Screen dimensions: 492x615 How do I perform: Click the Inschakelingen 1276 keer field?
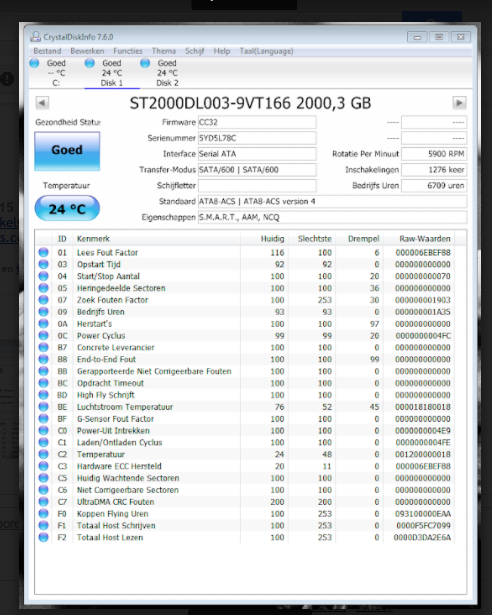434,169
